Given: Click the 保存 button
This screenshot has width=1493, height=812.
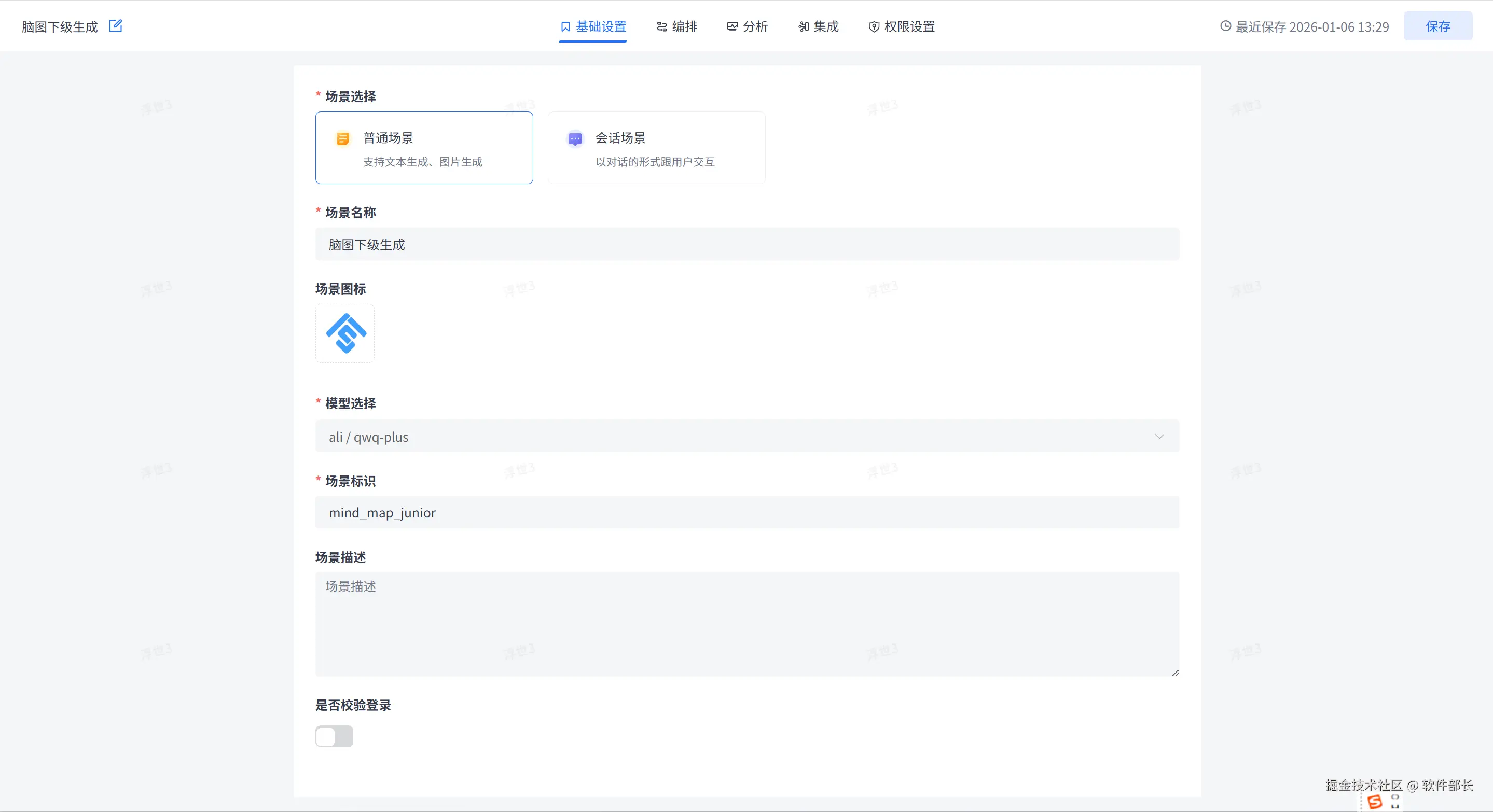Looking at the screenshot, I should (1437, 26).
